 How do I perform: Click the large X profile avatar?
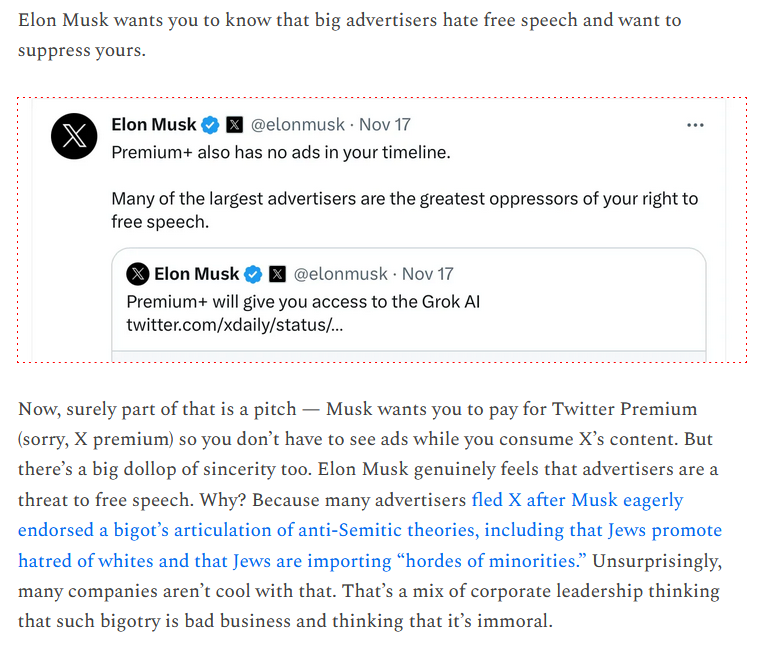point(74,137)
